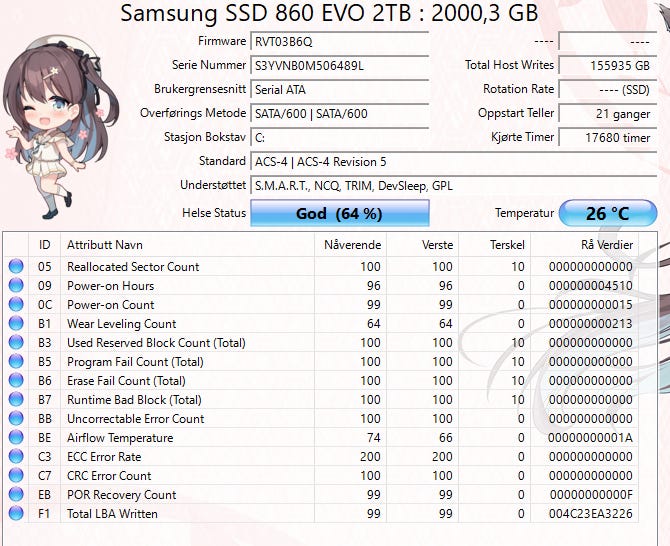670x546 pixels.
Task: Select the serial number field S3YVNB0M506489L
Action: coord(340,66)
